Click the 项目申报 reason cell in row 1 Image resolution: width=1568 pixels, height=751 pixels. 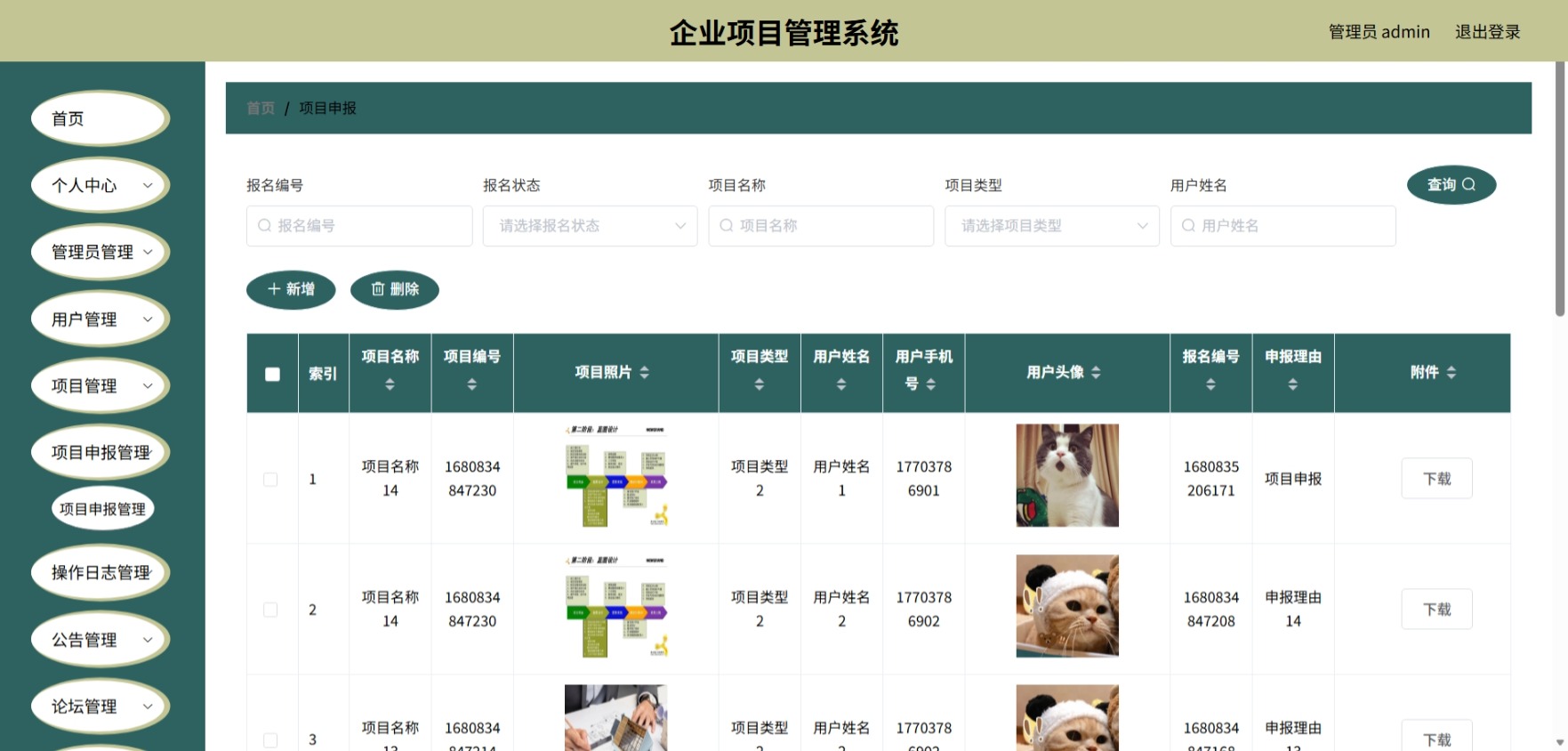pyautogui.click(x=1293, y=479)
